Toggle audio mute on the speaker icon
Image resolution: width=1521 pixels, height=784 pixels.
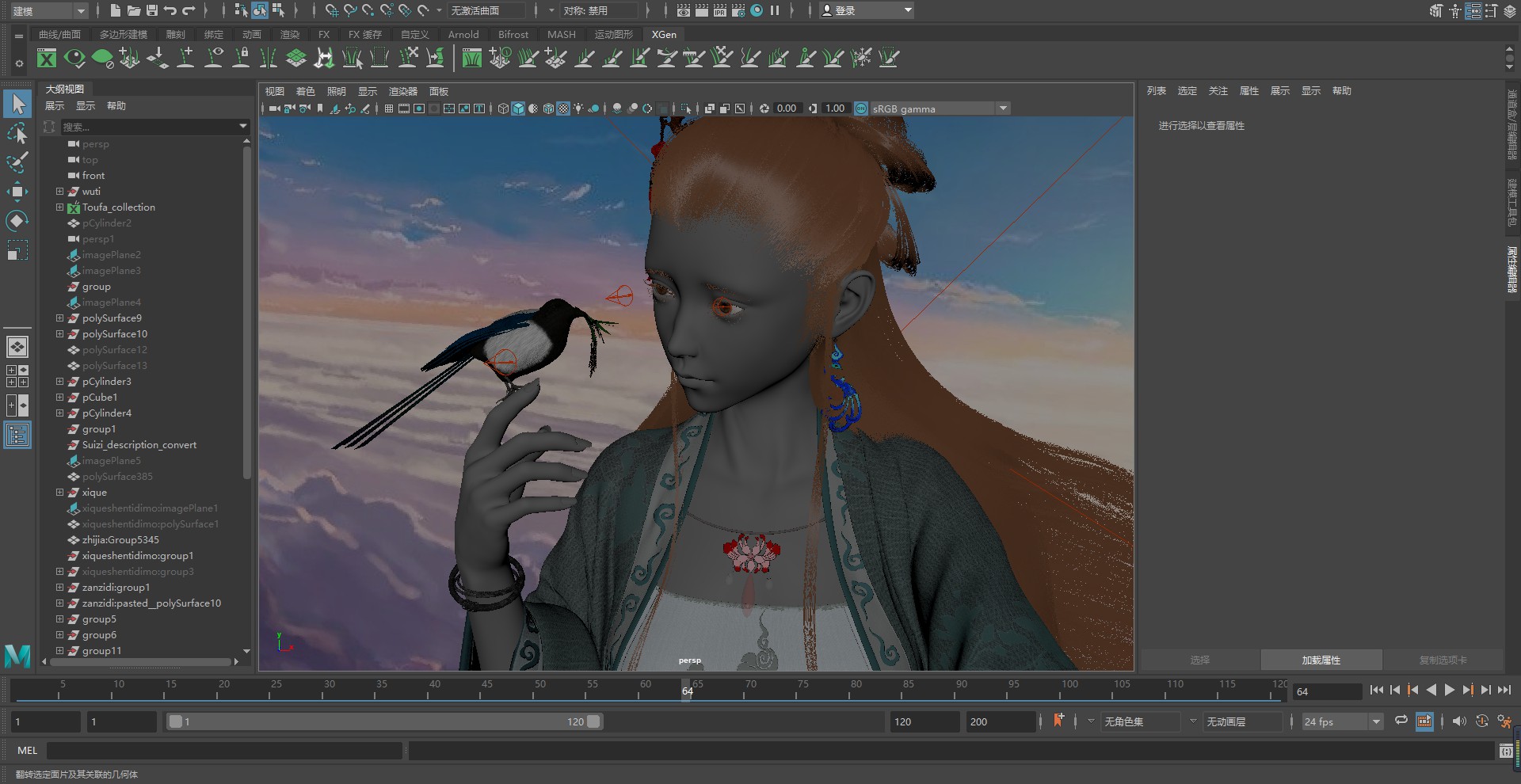(x=1459, y=721)
